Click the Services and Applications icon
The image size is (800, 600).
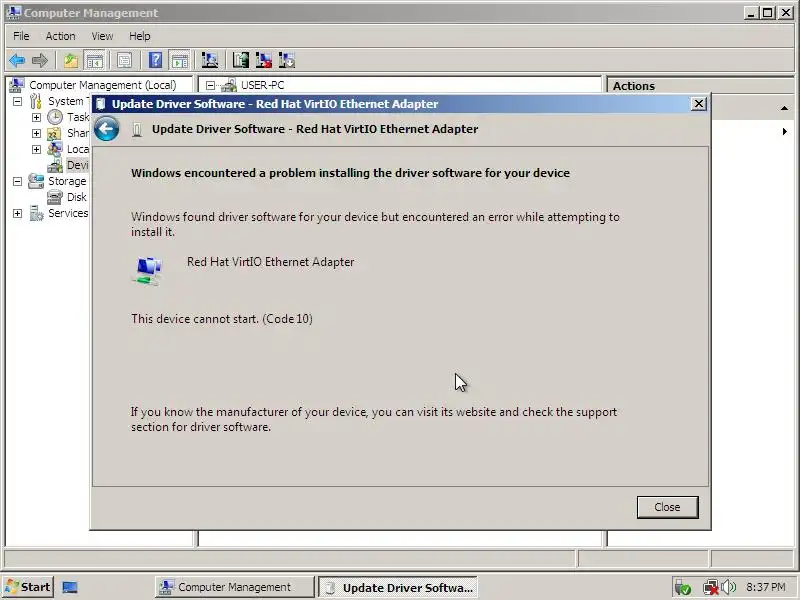[x=36, y=213]
